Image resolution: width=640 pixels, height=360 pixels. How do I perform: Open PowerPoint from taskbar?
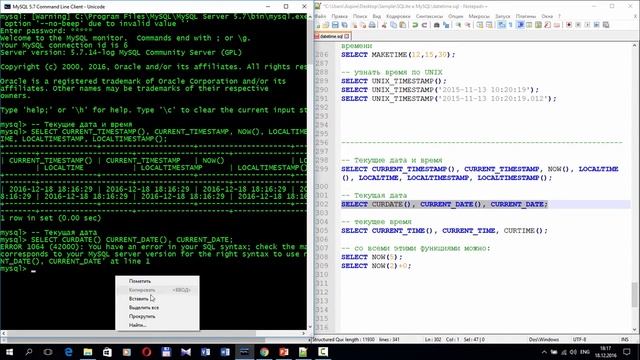(x=284, y=352)
